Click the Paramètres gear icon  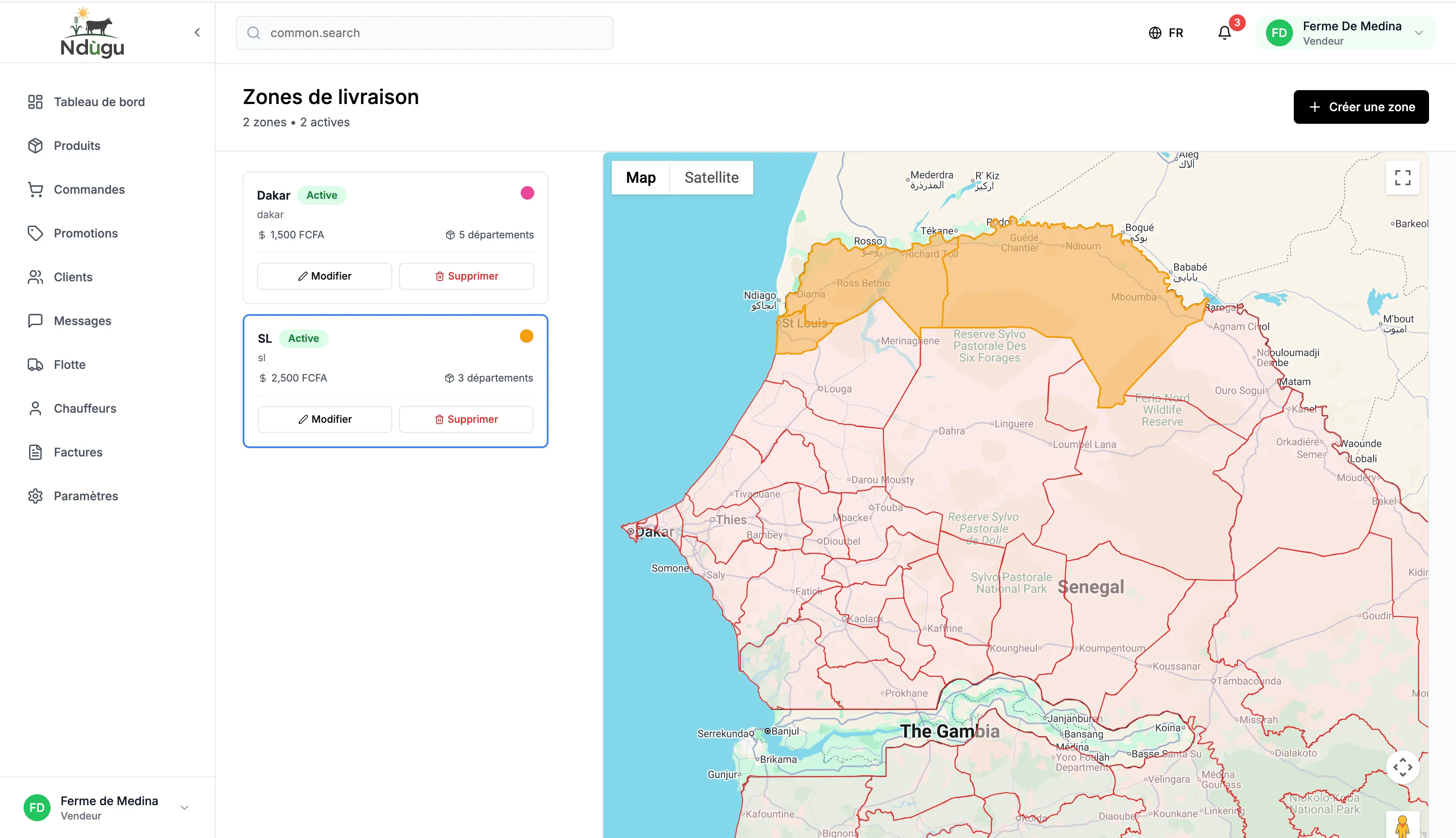(35, 496)
